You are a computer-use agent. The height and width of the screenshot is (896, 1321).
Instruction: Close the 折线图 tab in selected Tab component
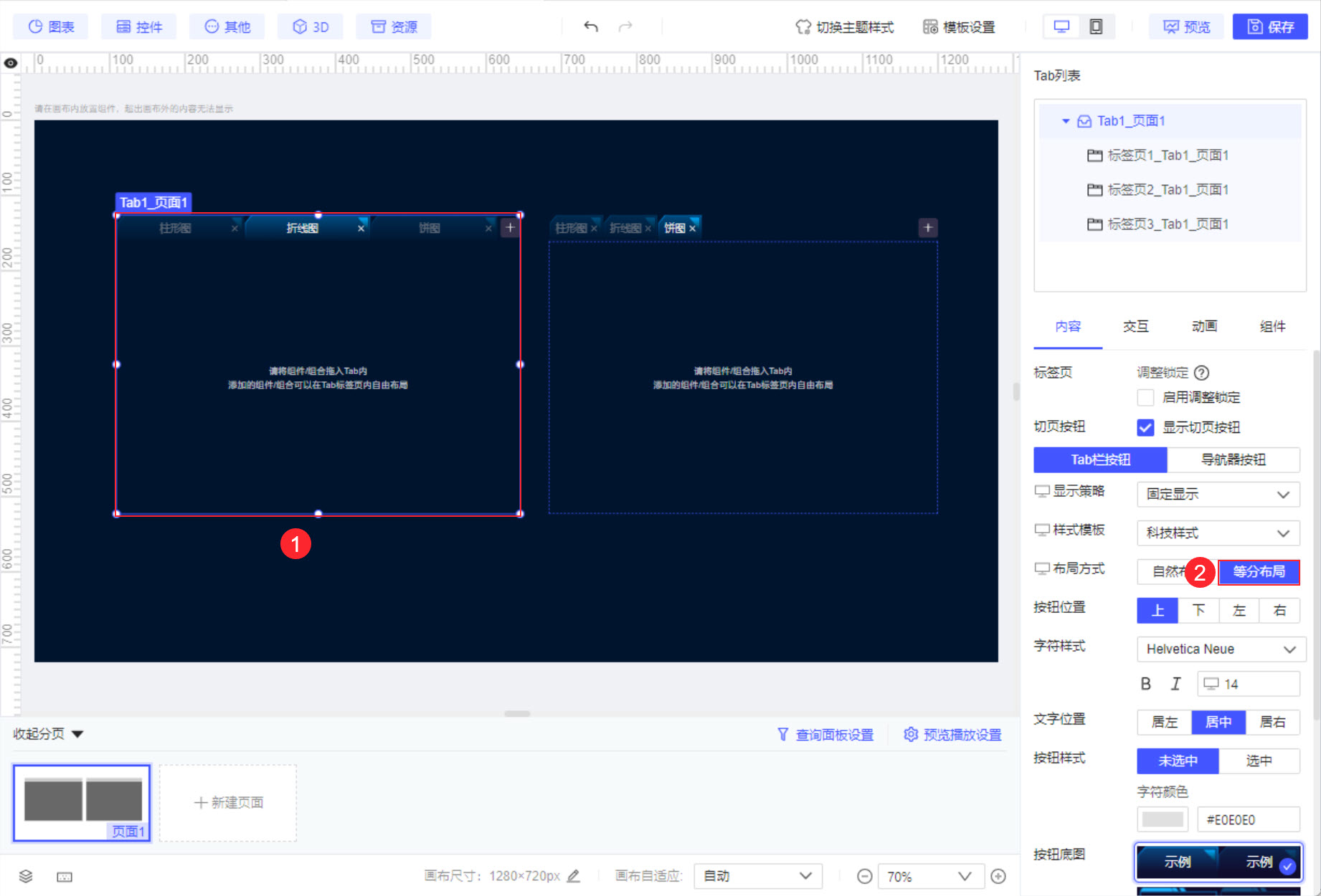click(x=361, y=228)
